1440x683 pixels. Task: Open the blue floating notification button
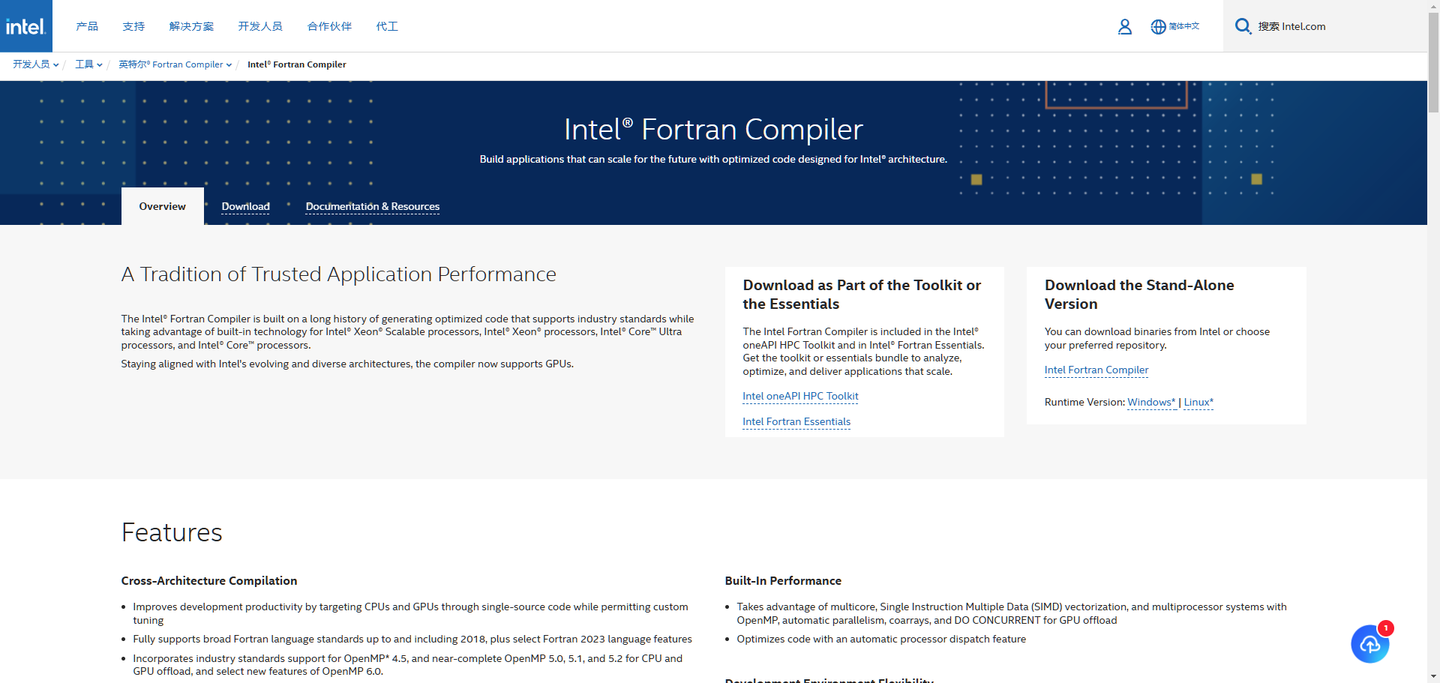(x=1370, y=644)
